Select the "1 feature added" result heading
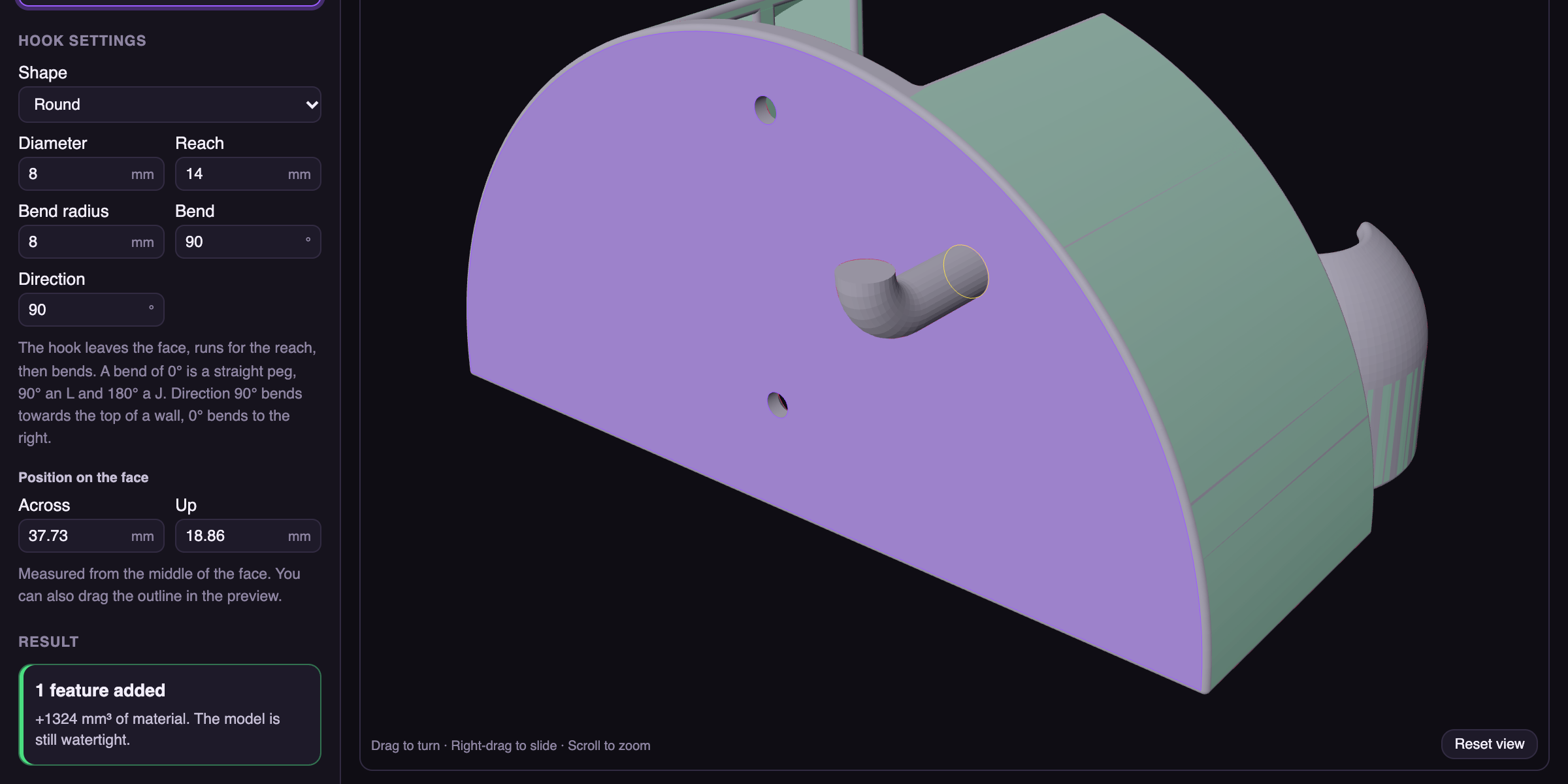Image resolution: width=1568 pixels, height=784 pixels. pyautogui.click(x=100, y=691)
